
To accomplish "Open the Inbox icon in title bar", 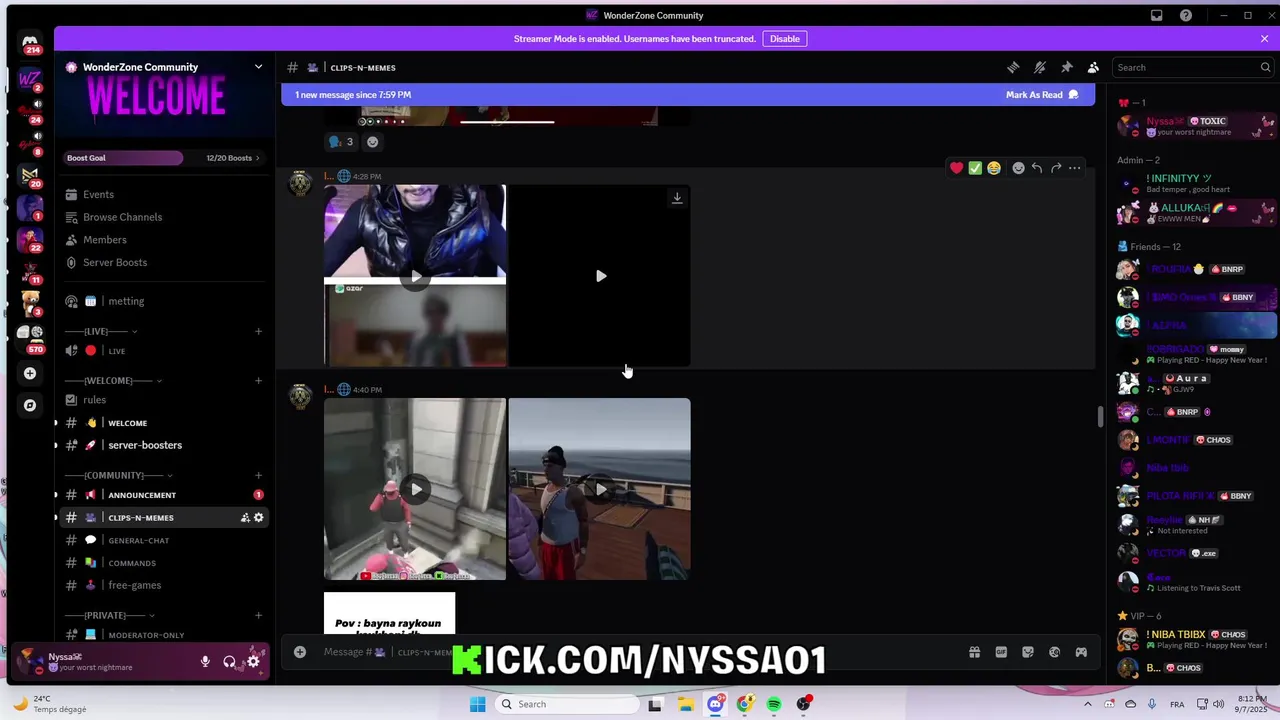I will tap(1157, 15).
